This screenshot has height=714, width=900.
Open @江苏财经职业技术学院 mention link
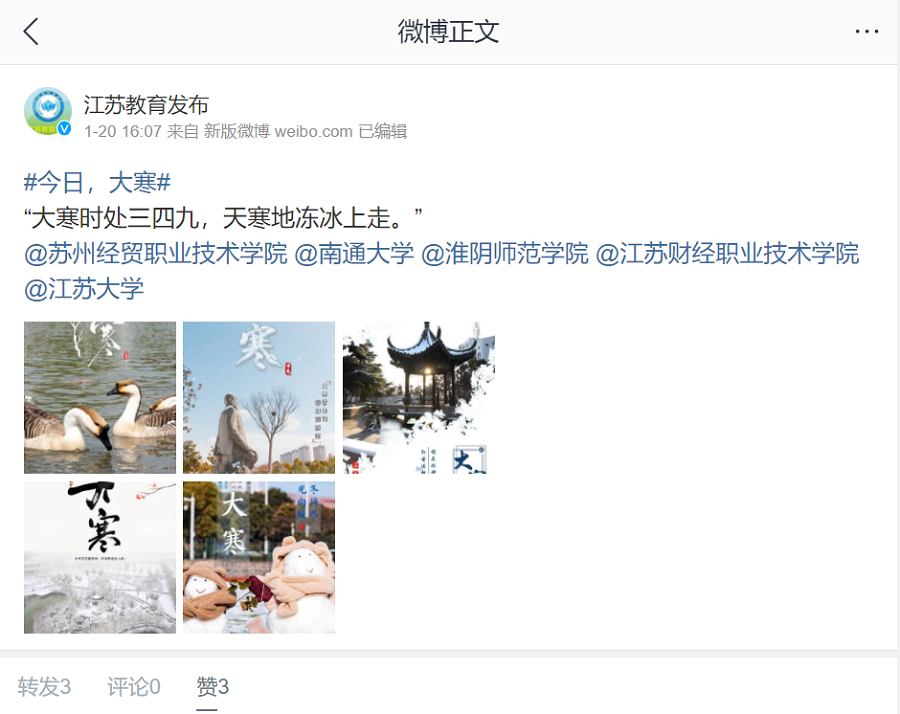pyautogui.click(x=727, y=253)
